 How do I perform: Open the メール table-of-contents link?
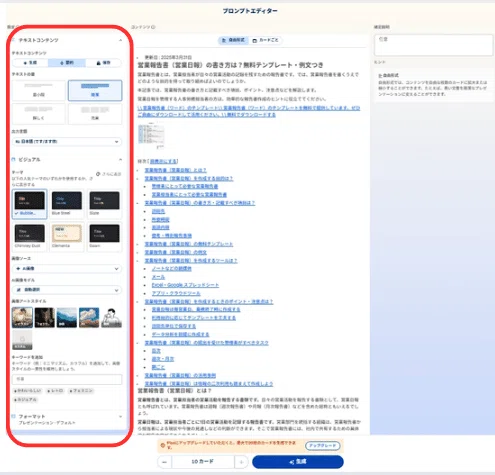pyautogui.click(x=158, y=277)
